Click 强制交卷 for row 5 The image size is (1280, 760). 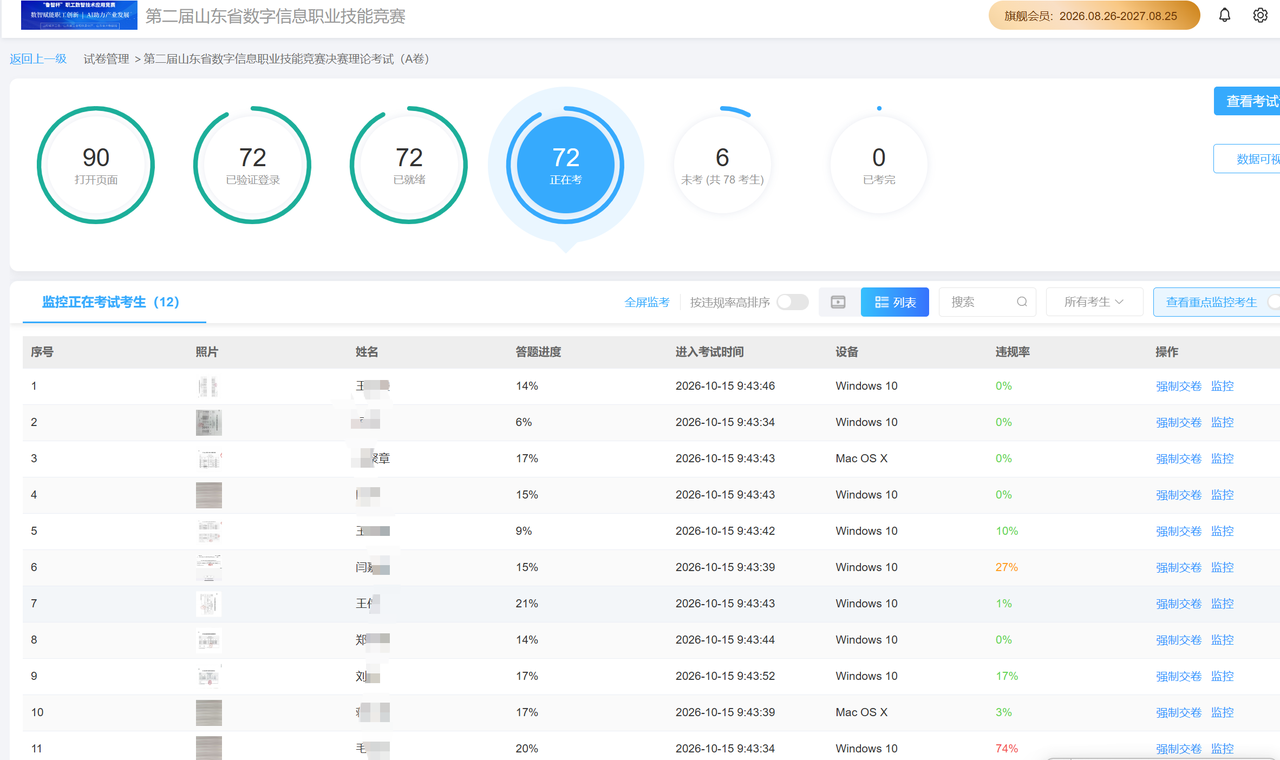[x=1179, y=531]
